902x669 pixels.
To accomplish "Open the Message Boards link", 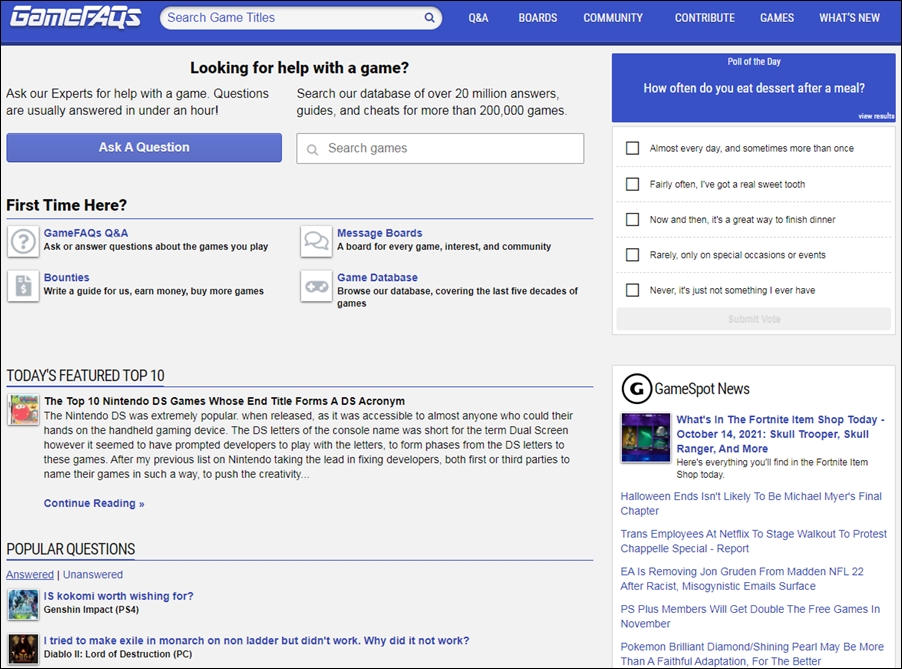I will 379,233.
